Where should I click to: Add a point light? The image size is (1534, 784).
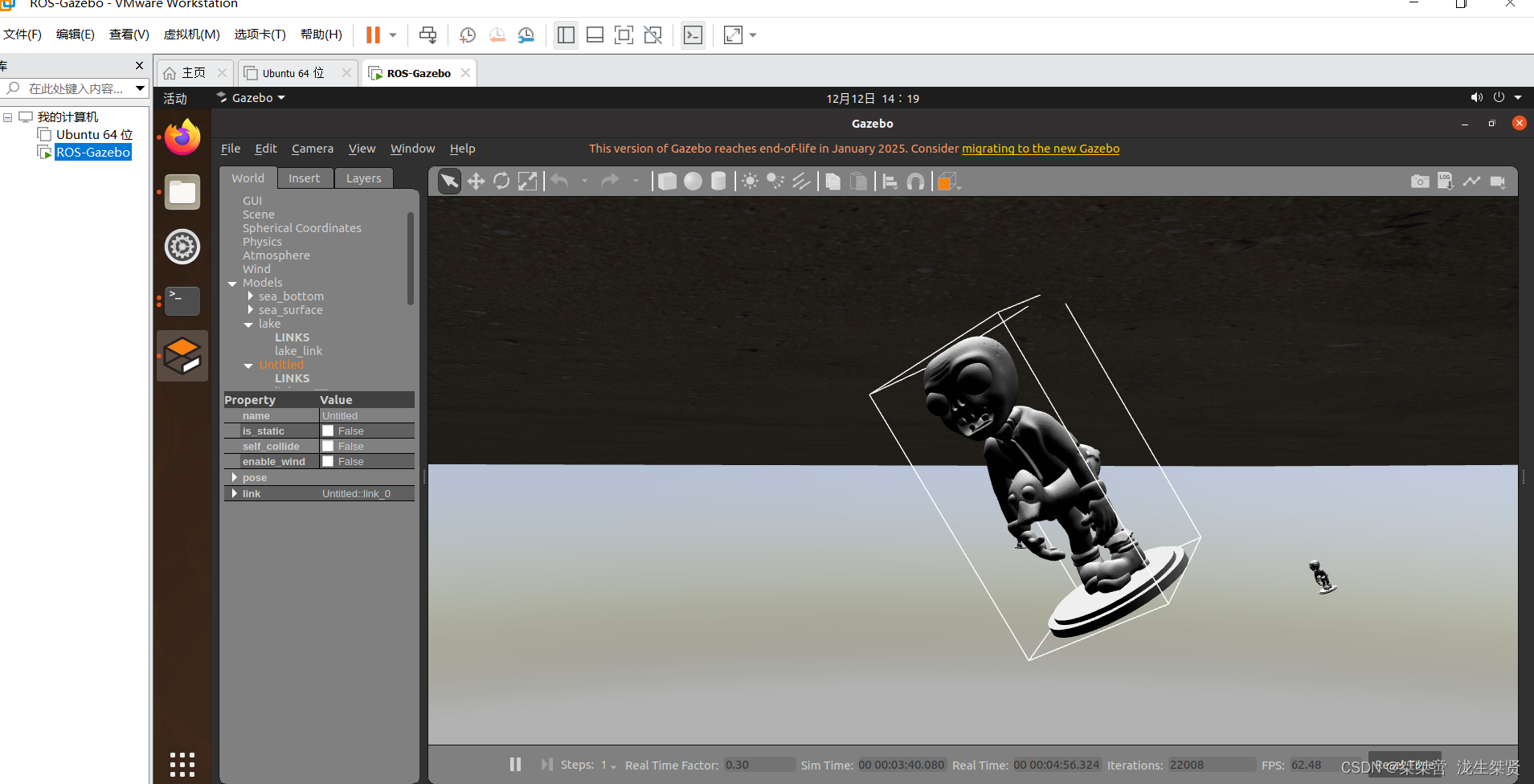pos(750,182)
